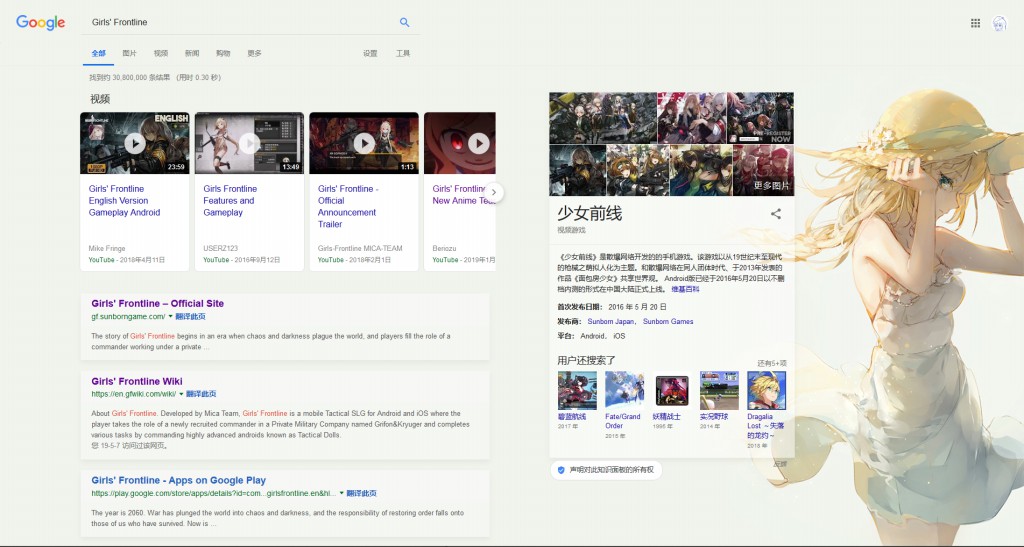Open the 工具 tools menu

point(402,53)
